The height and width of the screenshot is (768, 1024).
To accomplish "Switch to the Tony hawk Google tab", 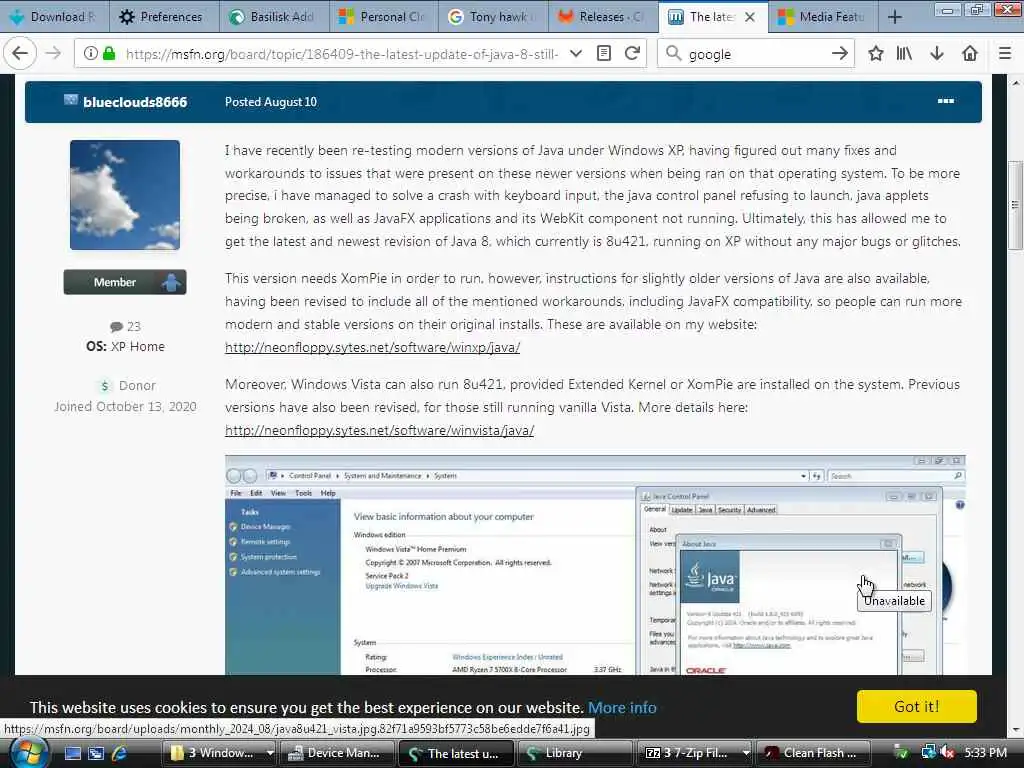I will 494,17.
